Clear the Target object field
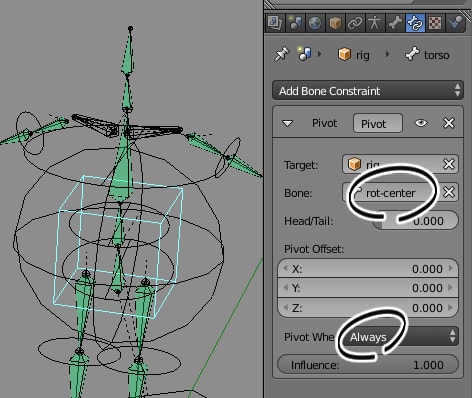The image size is (472, 398). (449, 164)
